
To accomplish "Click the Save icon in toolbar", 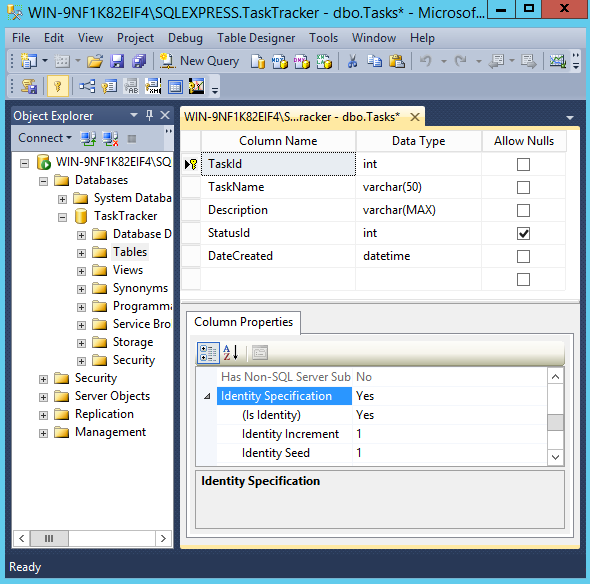I will pos(117,61).
